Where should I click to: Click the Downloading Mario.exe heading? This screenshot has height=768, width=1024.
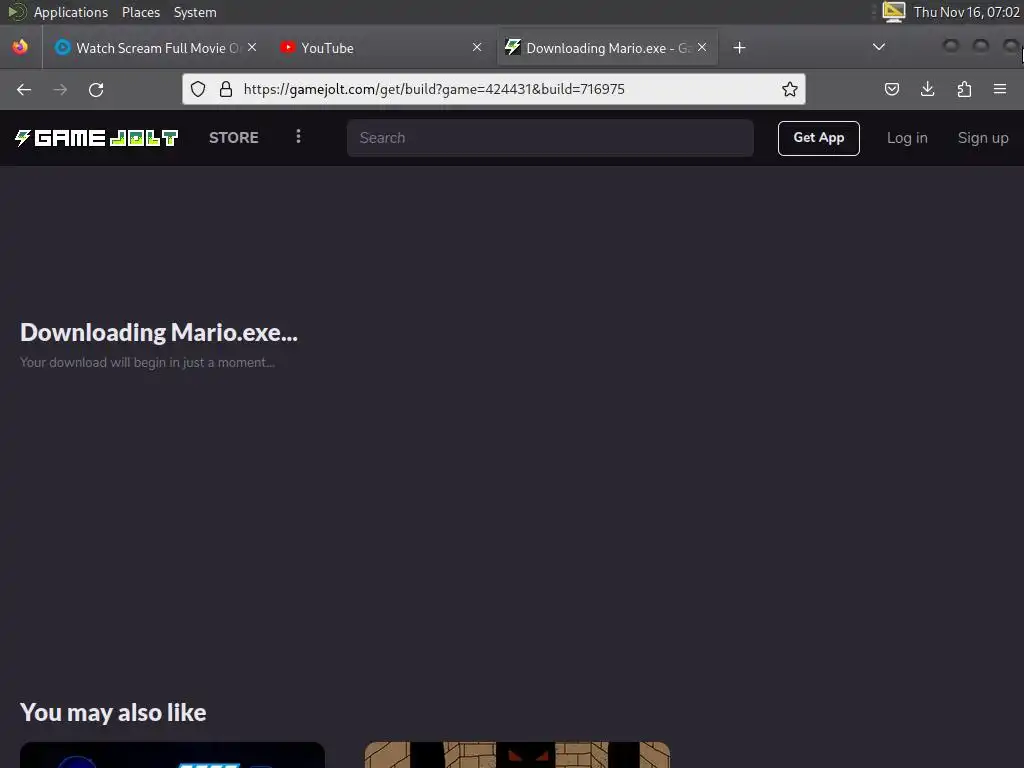tap(159, 332)
